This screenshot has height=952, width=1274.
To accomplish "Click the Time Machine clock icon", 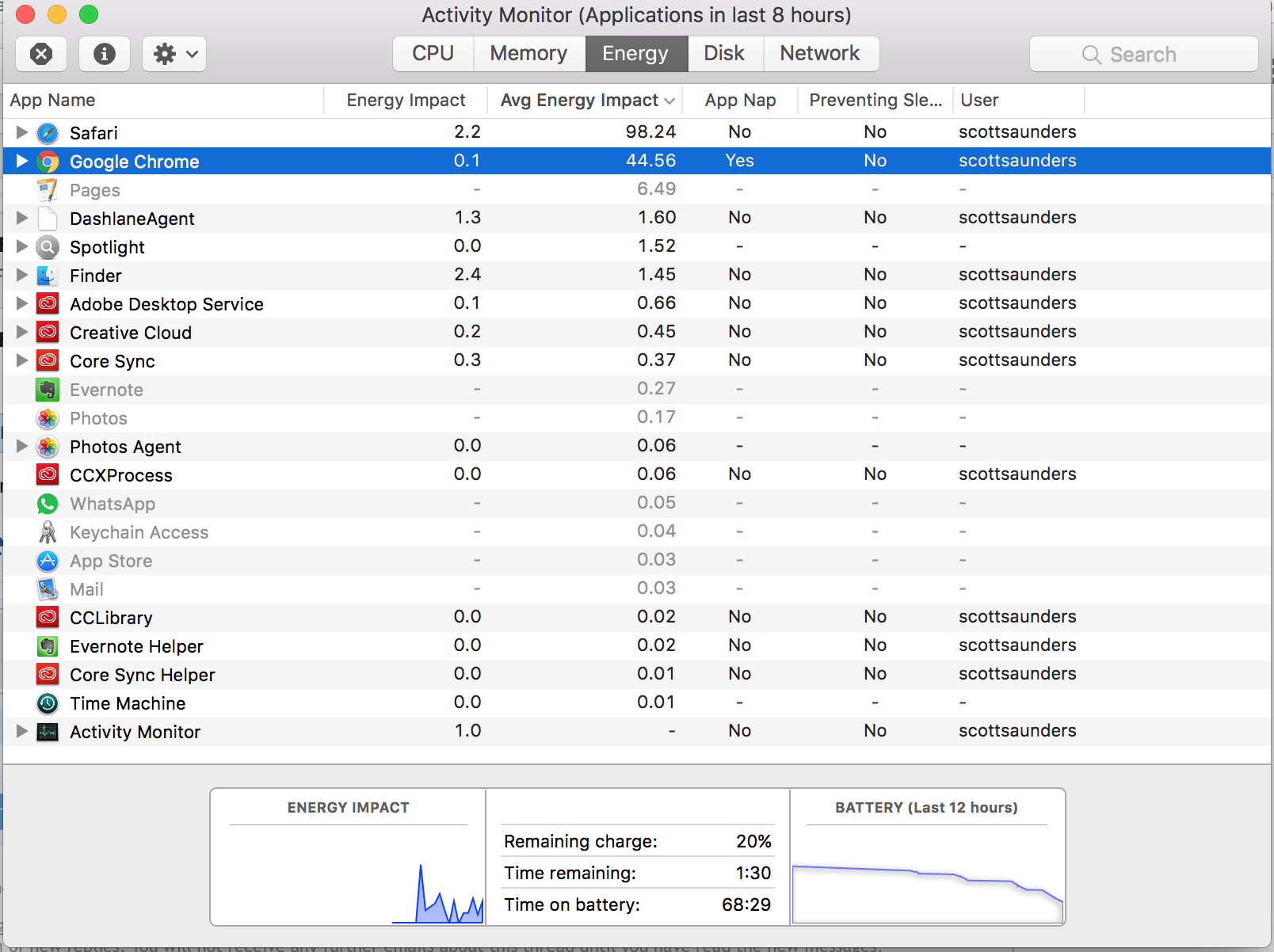I will (x=48, y=703).
